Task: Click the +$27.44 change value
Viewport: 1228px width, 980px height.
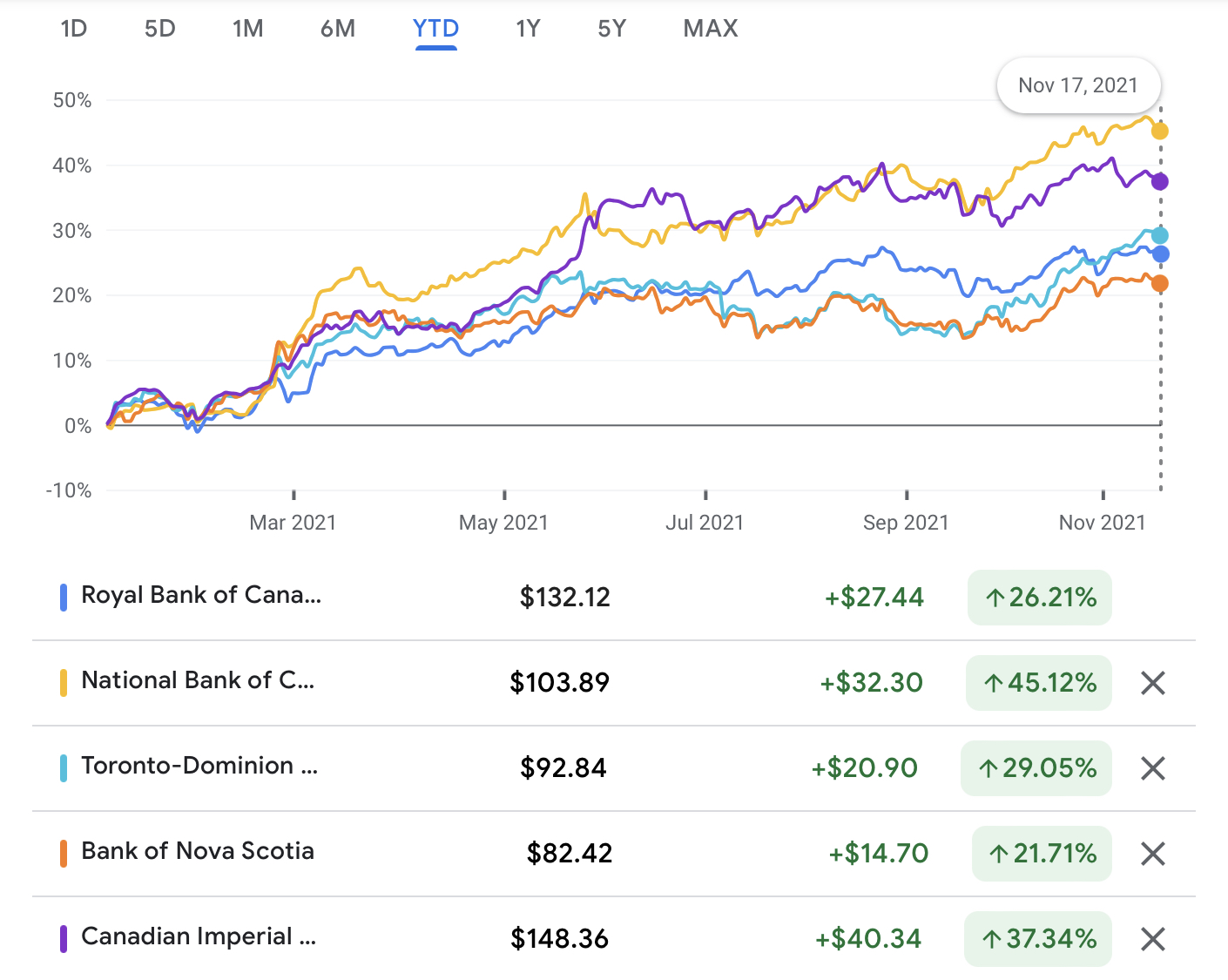Action: click(x=874, y=598)
